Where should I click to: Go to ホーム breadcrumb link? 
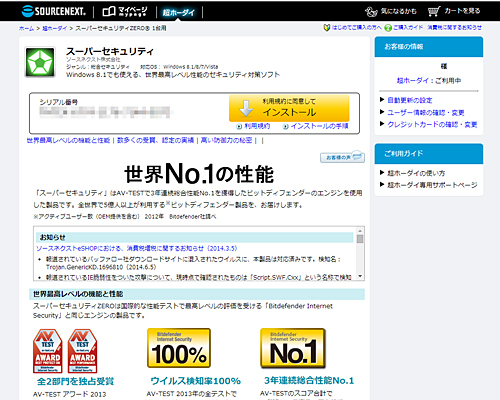[x=26, y=28]
